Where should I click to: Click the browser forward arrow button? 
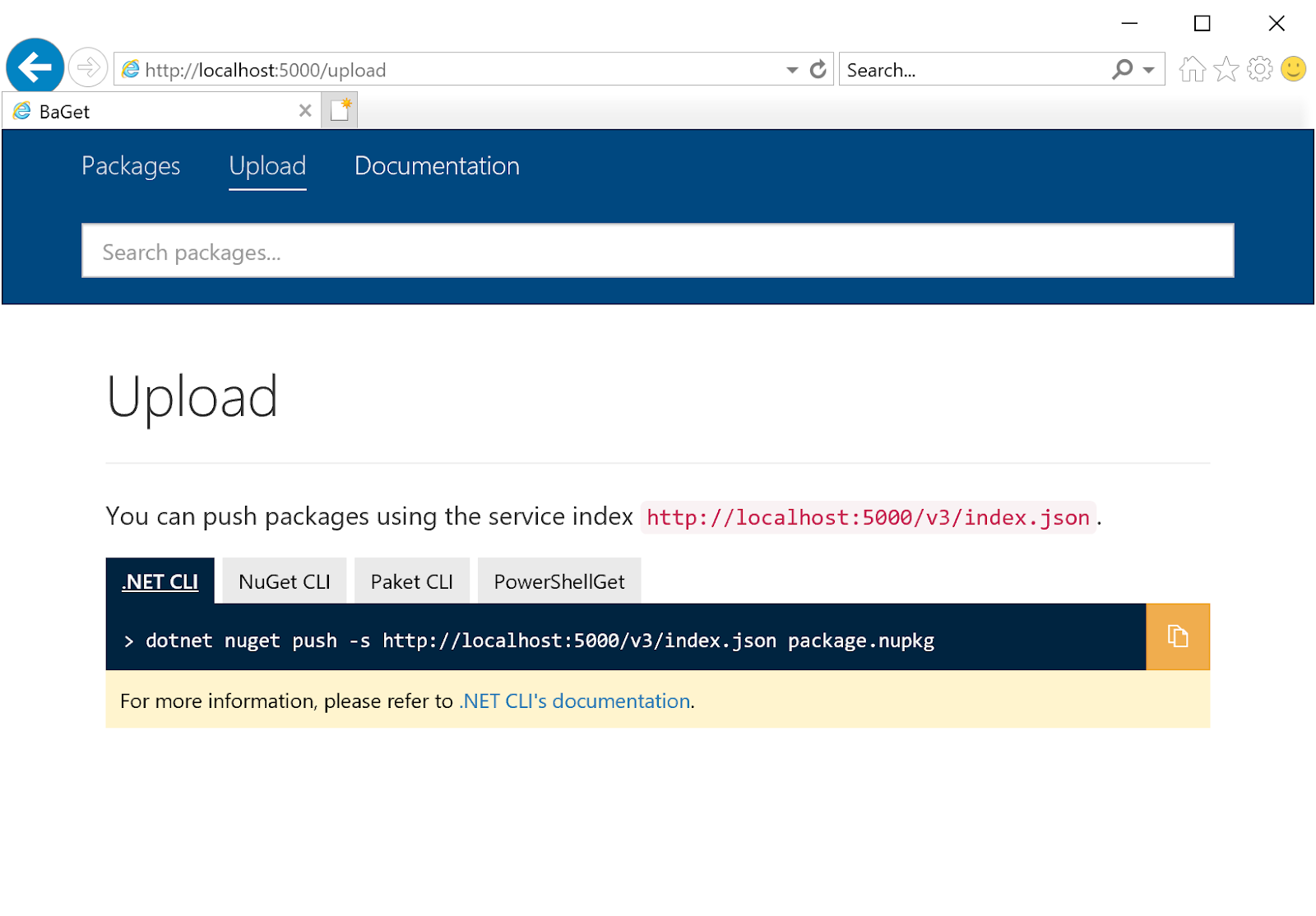click(88, 68)
